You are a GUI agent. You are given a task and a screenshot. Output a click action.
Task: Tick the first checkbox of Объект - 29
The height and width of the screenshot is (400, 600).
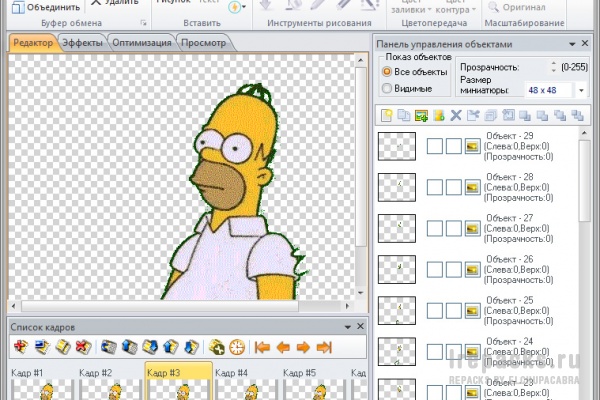[x=435, y=146]
